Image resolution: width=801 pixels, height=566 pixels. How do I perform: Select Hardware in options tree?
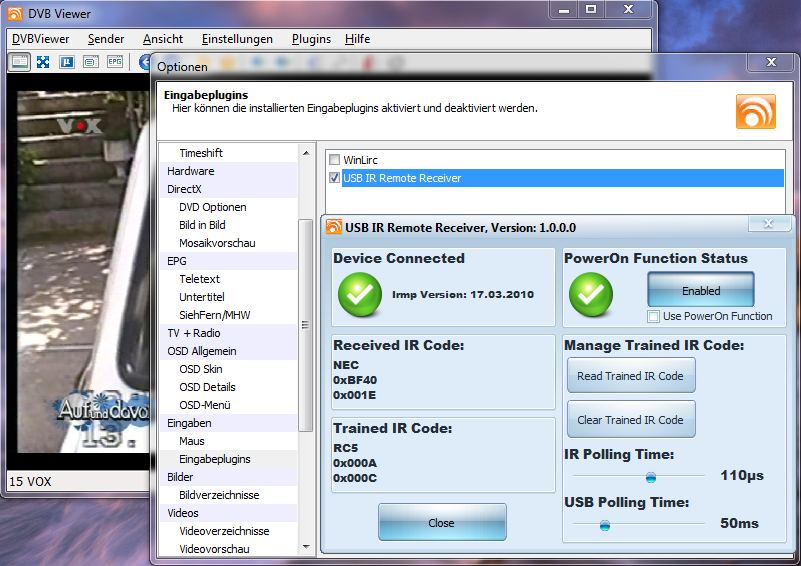pos(191,171)
